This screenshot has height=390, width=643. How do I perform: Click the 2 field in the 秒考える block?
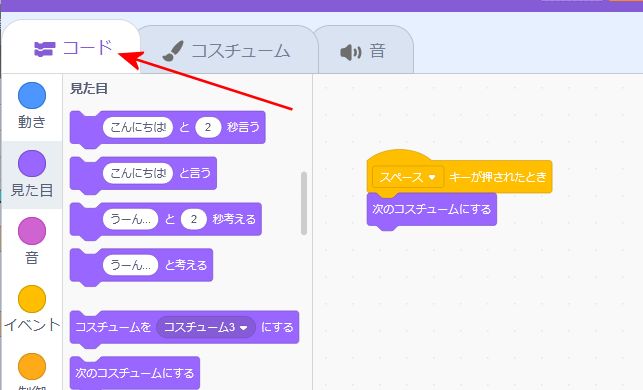point(194,219)
